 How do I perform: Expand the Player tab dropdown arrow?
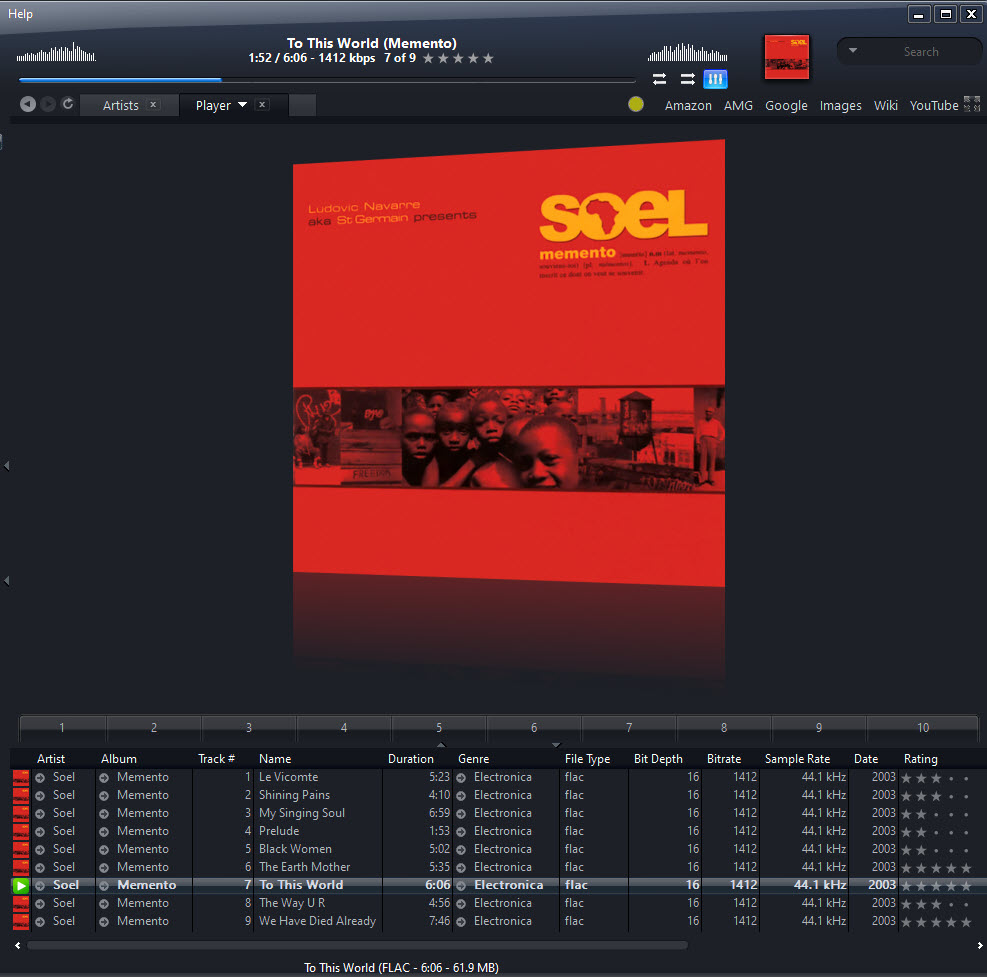pos(242,105)
